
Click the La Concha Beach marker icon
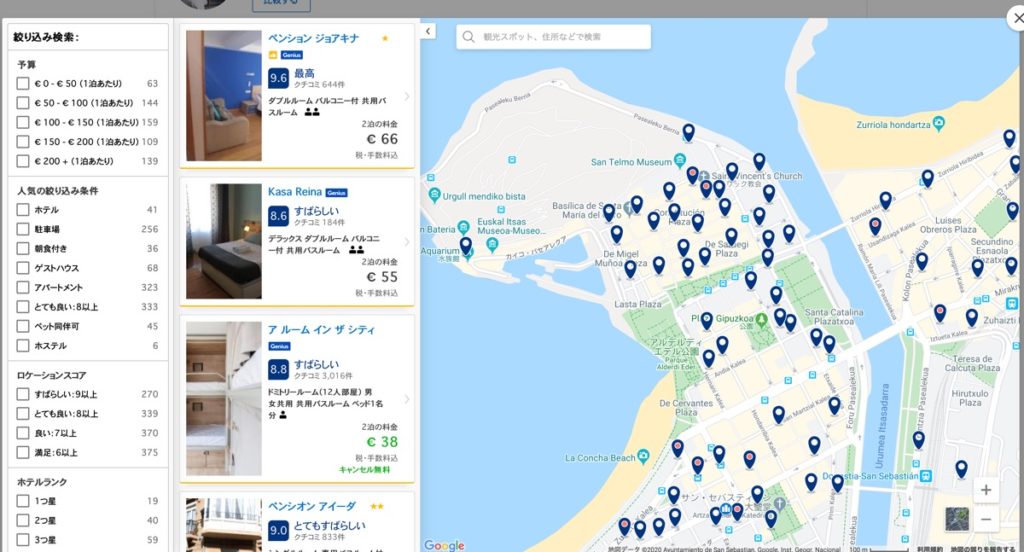click(x=643, y=457)
